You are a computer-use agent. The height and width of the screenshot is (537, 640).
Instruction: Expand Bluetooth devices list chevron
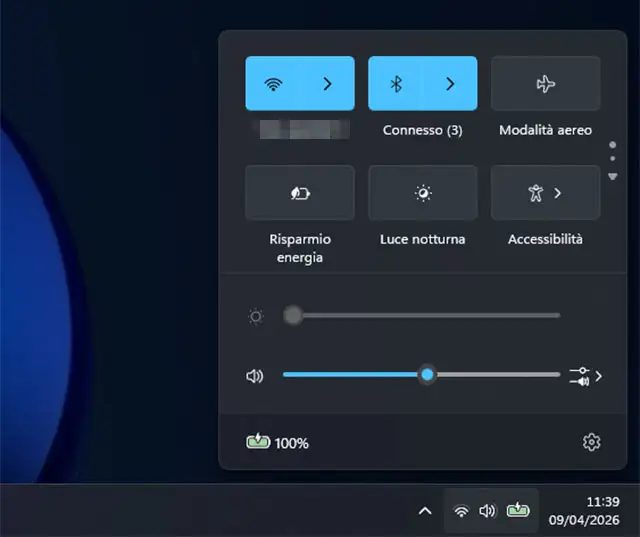[x=450, y=84]
